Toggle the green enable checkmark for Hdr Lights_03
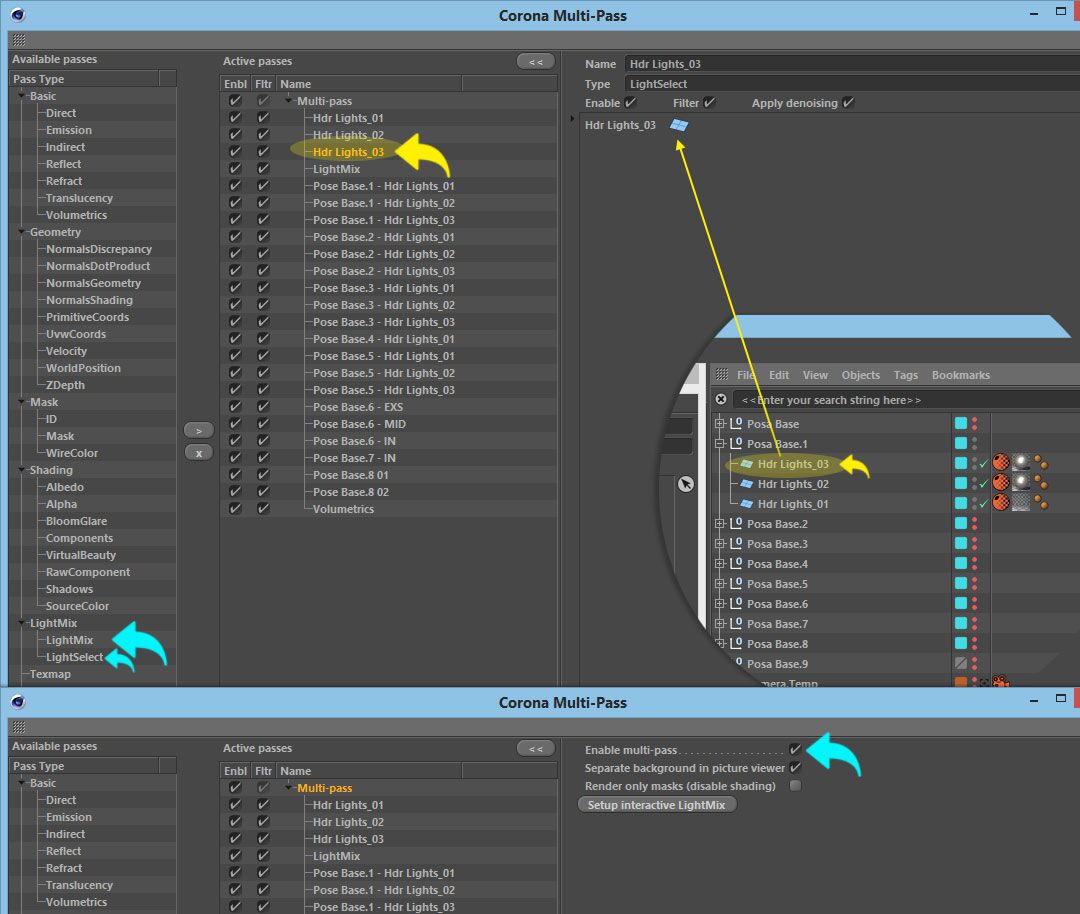This screenshot has height=914, width=1080. click(x=984, y=464)
